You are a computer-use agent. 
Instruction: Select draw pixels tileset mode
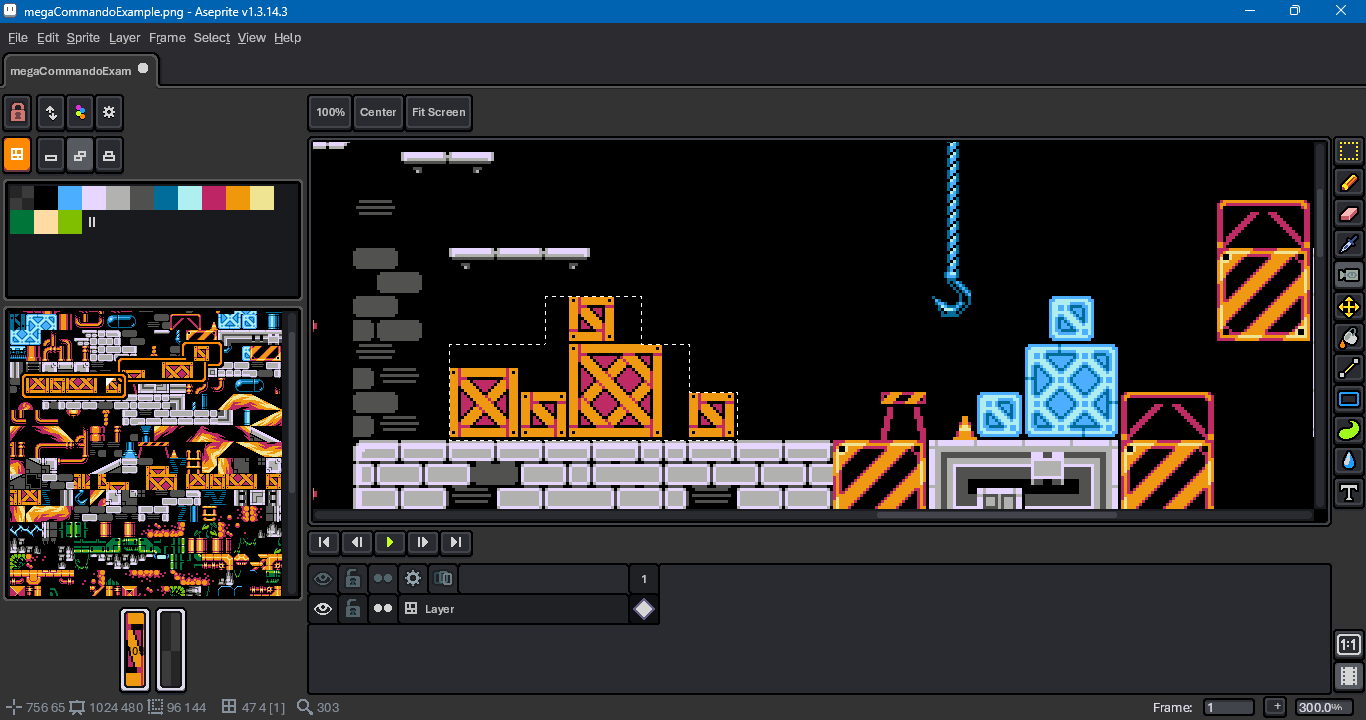(x=51, y=156)
